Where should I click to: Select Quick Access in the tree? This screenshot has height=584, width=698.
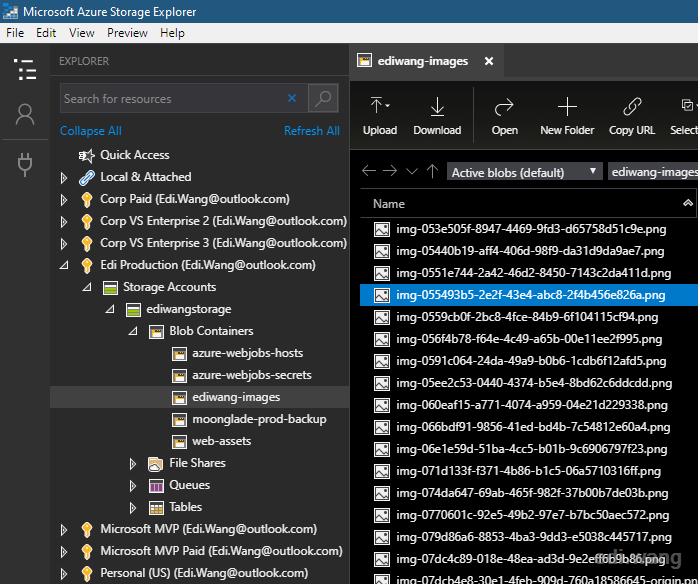pyautogui.click(x=134, y=155)
